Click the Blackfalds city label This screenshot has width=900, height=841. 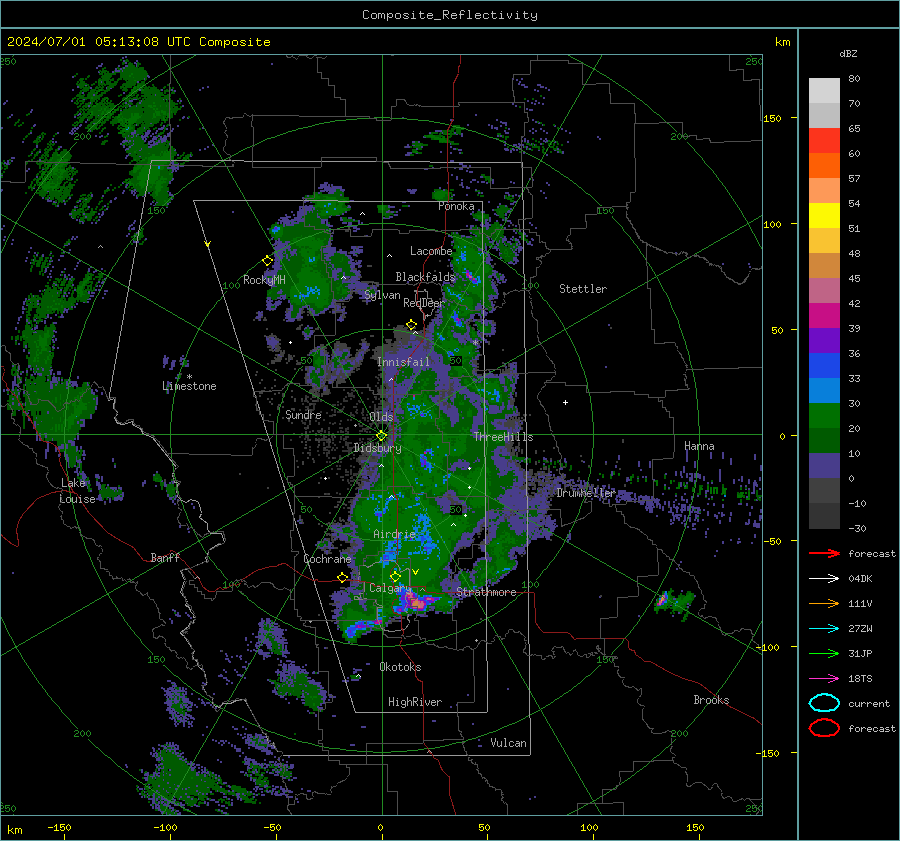(x=425, y=277)
